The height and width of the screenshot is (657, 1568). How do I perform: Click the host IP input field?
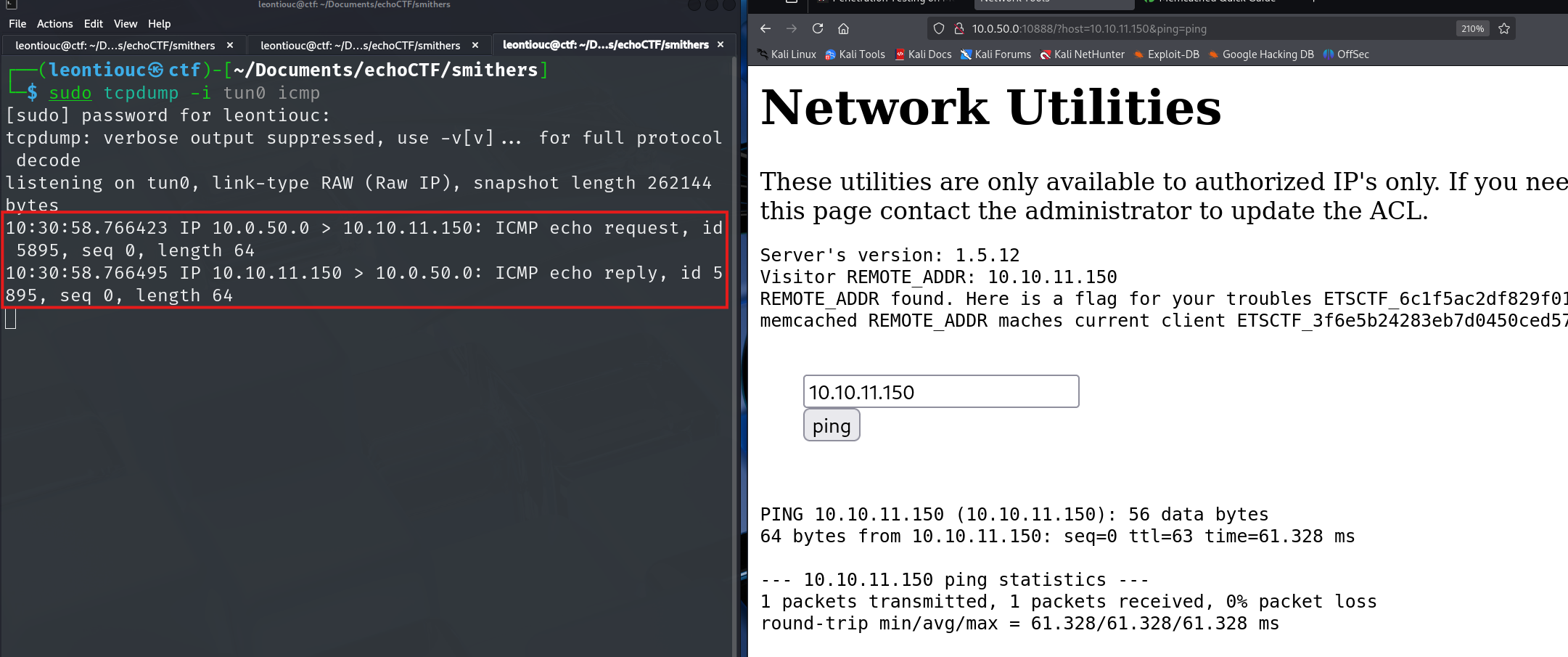click(x=940, y=392)
